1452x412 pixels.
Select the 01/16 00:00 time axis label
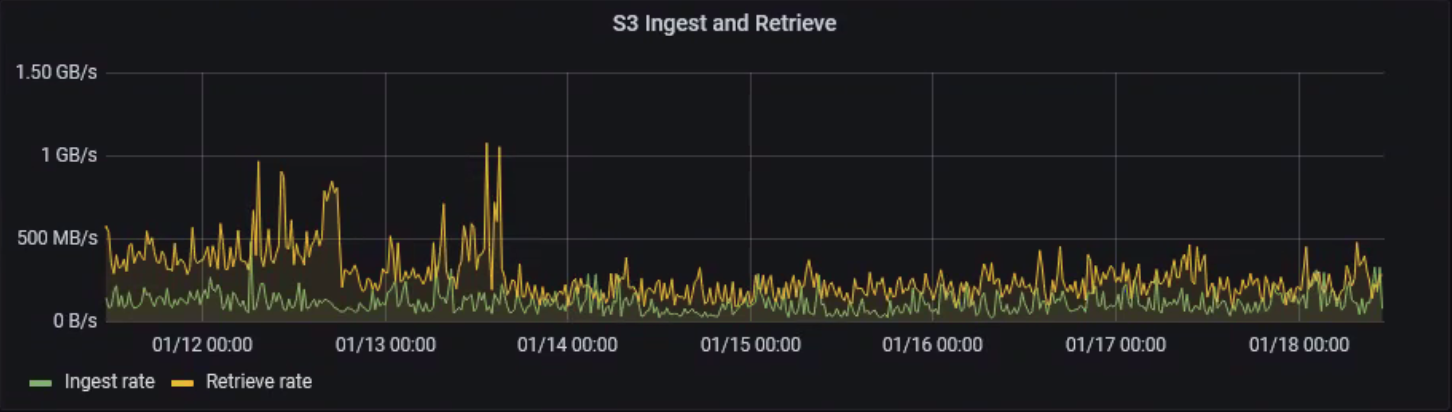(x=932, y=345)
